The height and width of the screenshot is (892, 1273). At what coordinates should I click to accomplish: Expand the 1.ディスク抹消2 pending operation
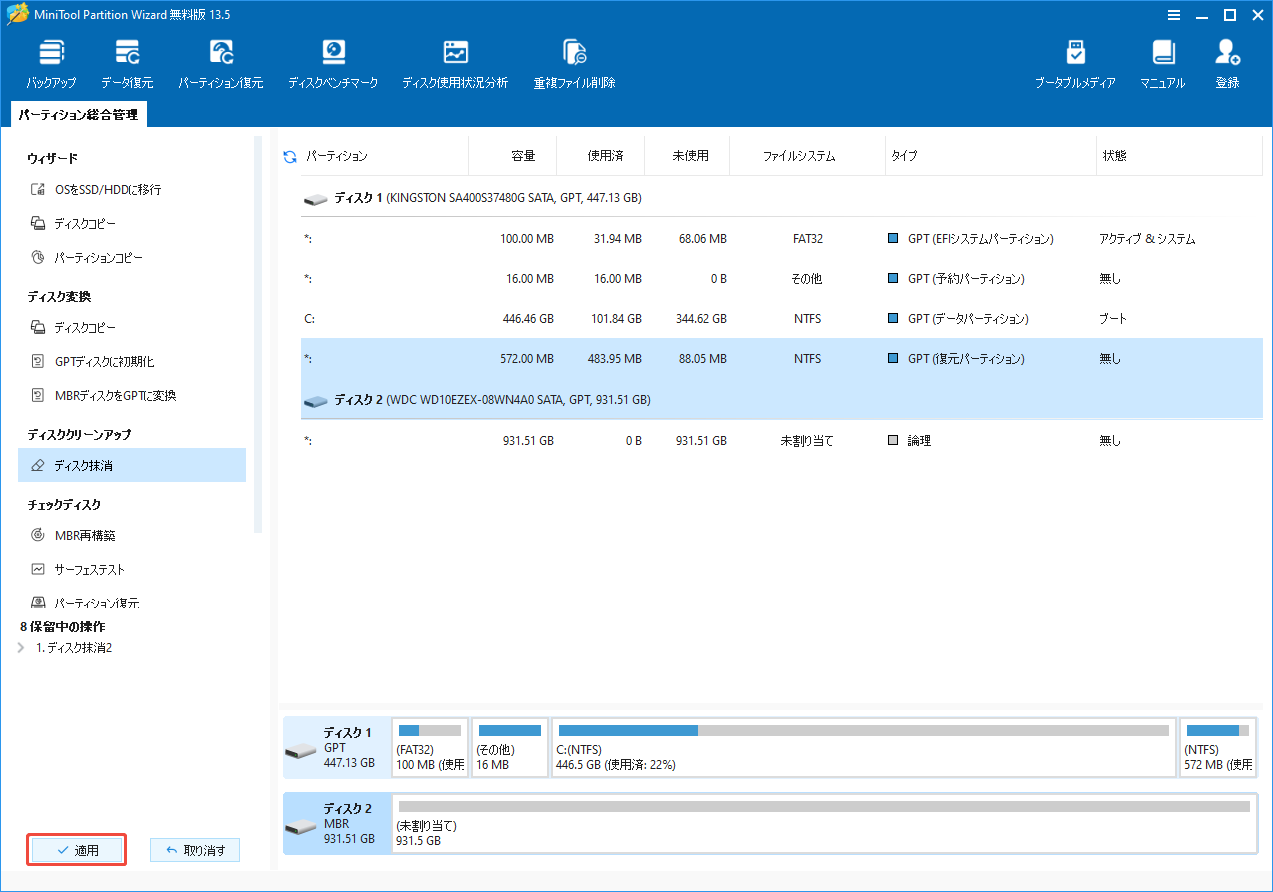[x=22, y=647]
